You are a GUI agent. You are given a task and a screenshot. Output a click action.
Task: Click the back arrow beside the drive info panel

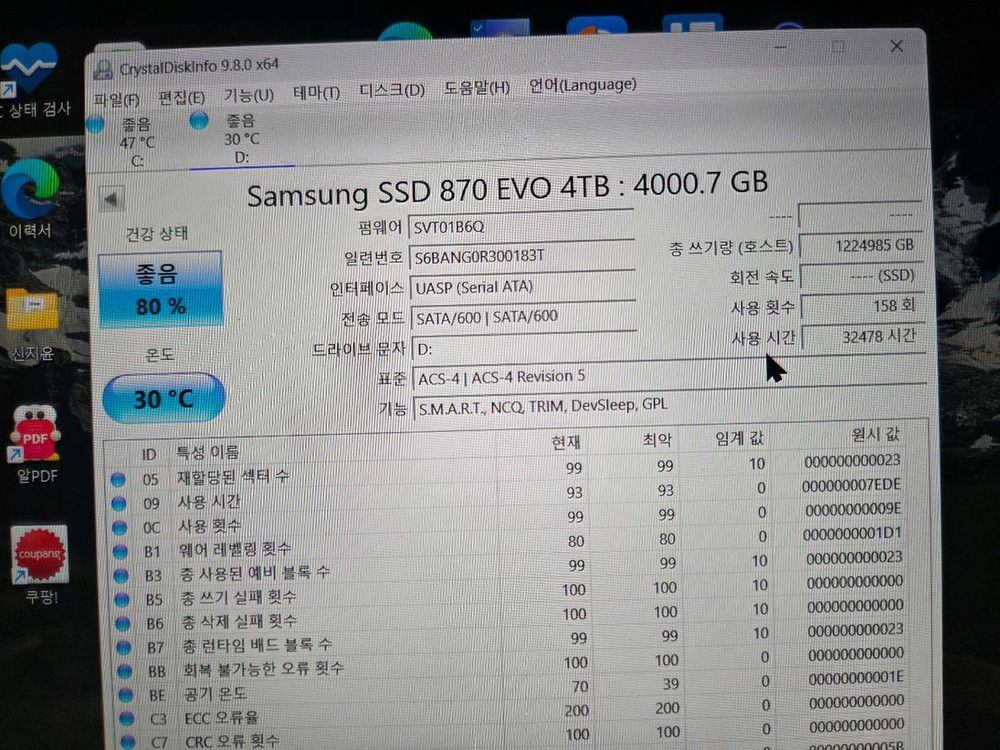[112, 197]
